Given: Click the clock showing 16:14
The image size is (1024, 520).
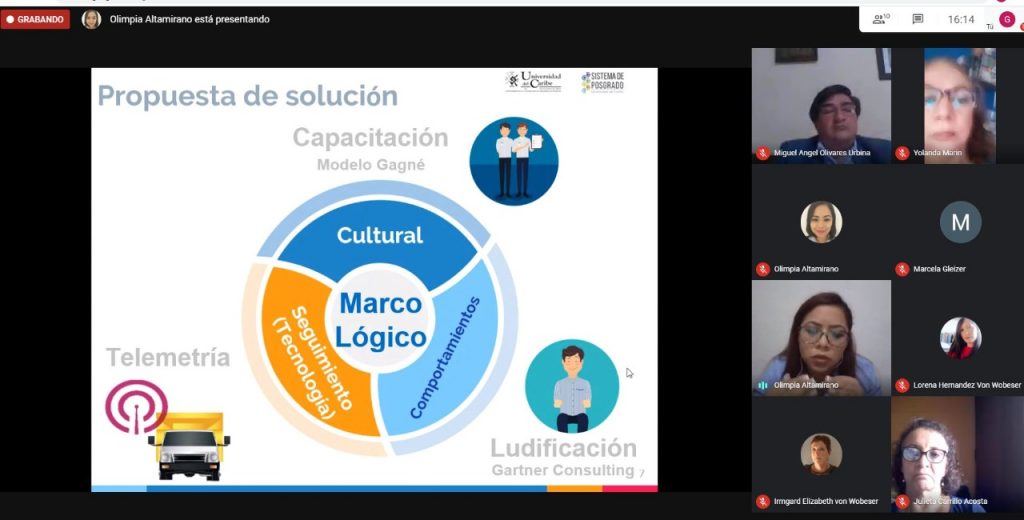Looking at the screenshot, I should (x=960, y=19).
